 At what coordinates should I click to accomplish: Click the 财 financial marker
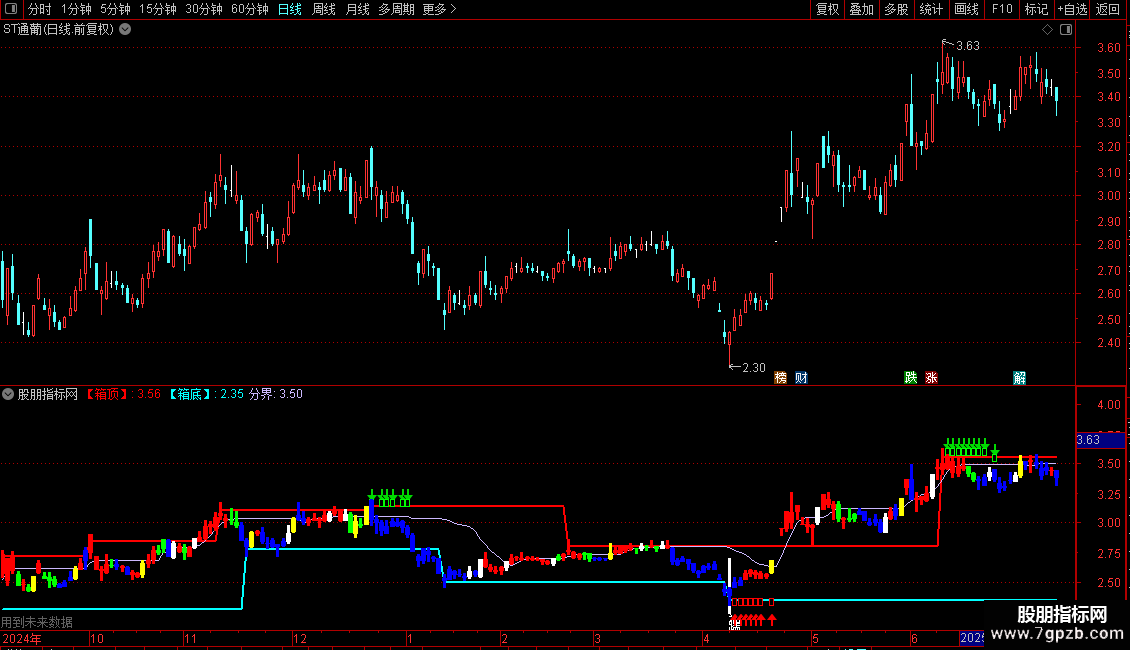click(801, 378)
